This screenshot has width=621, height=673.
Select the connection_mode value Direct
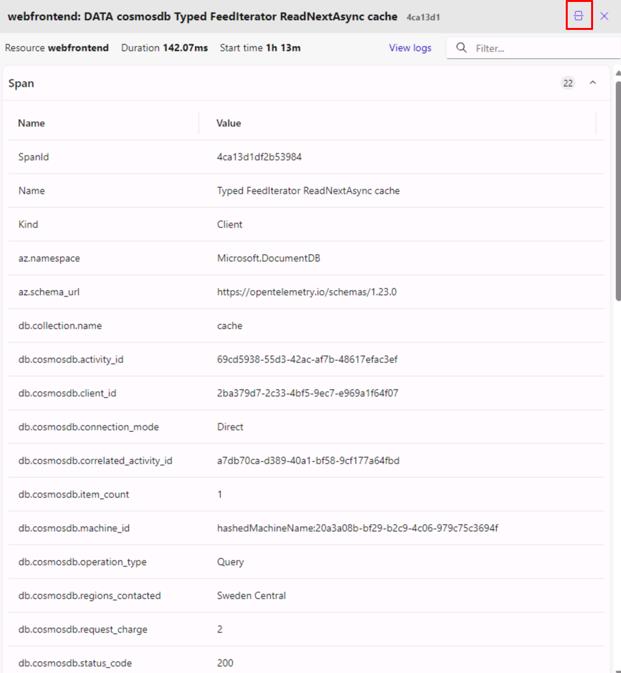230,427
